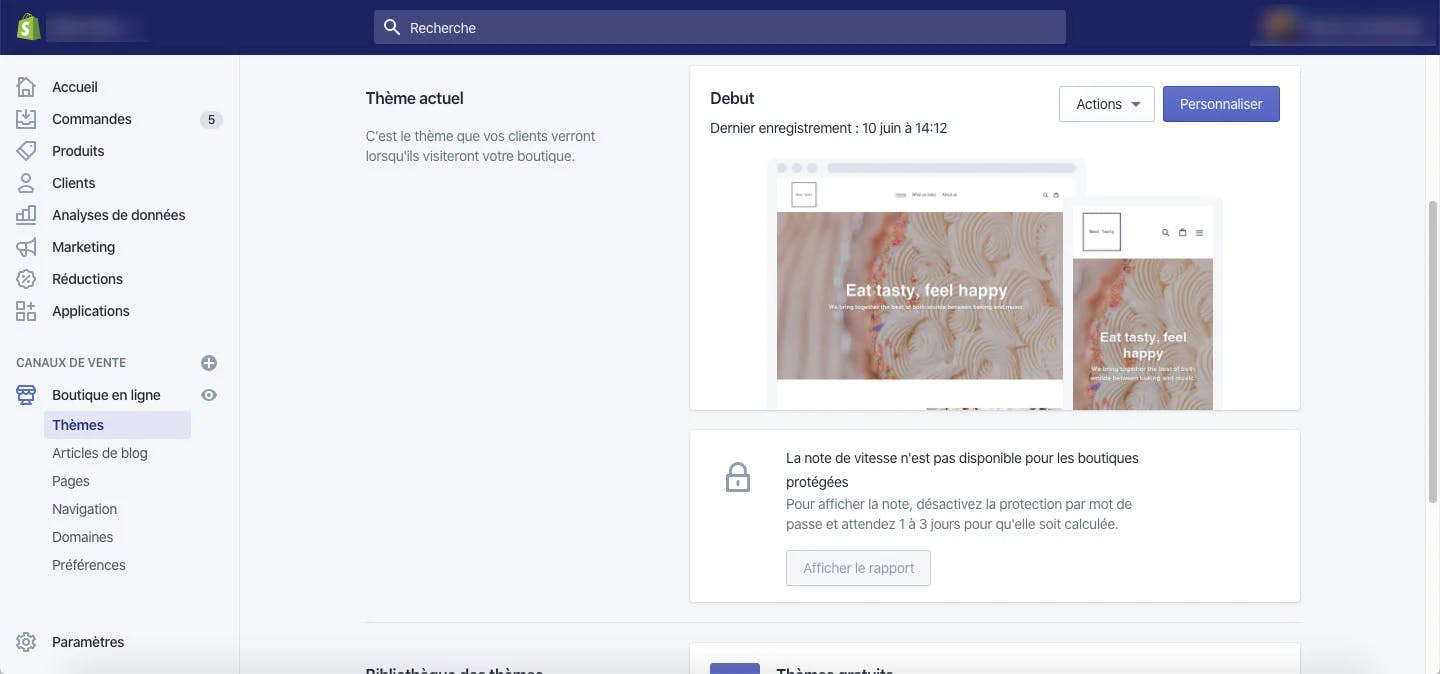
Task: Click the Accueil home icon
Action: tap(26, 87)
